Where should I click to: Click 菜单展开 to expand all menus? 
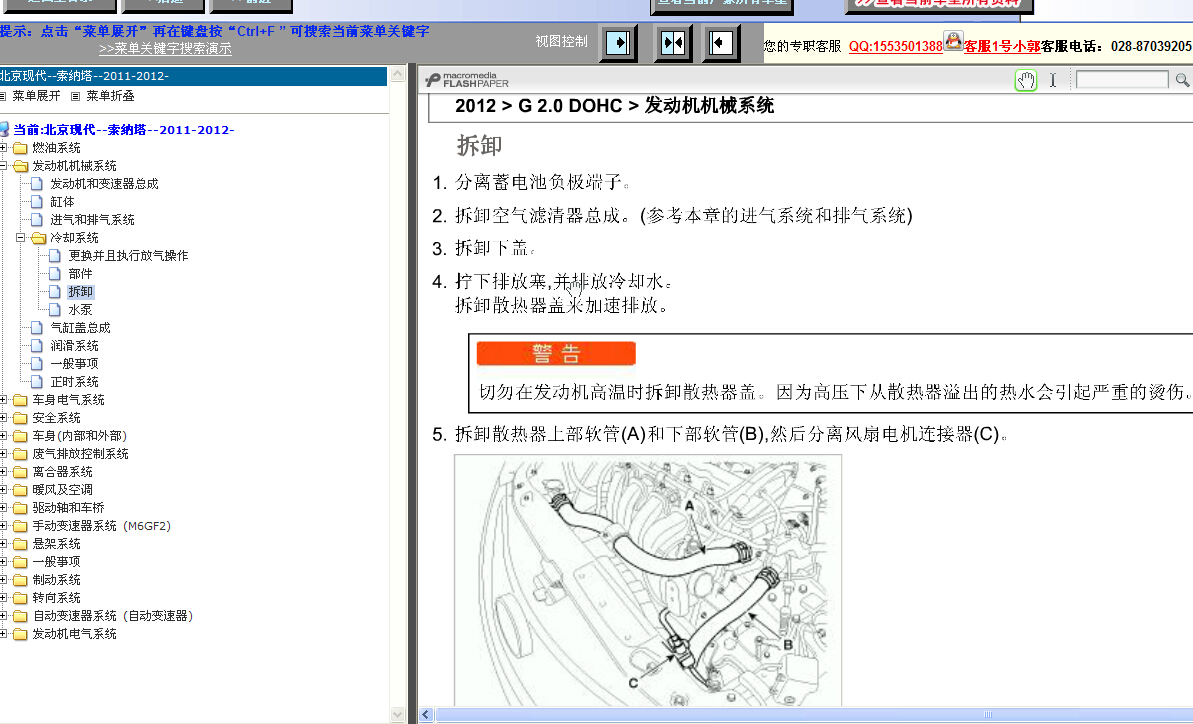[x=37, y=95]
